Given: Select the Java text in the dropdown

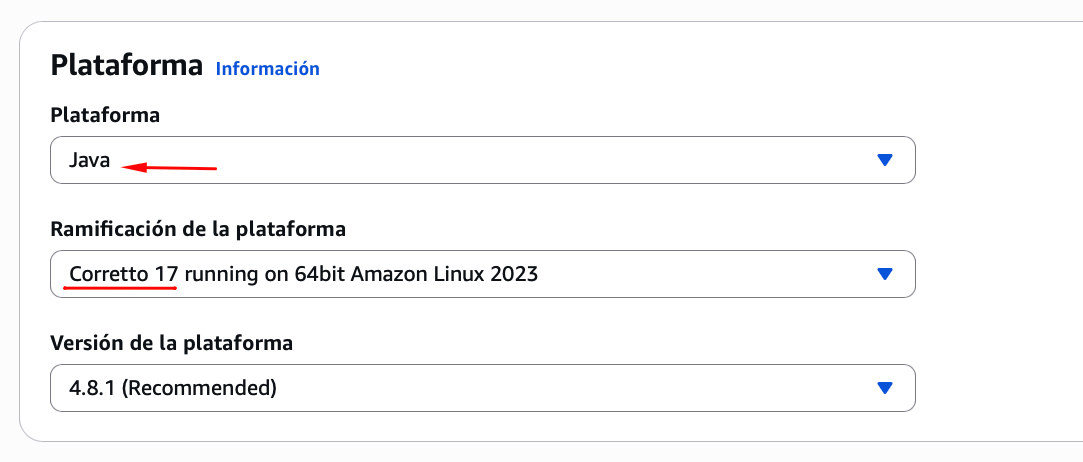Looking at the screenshot, I should (x=89, y=160).
